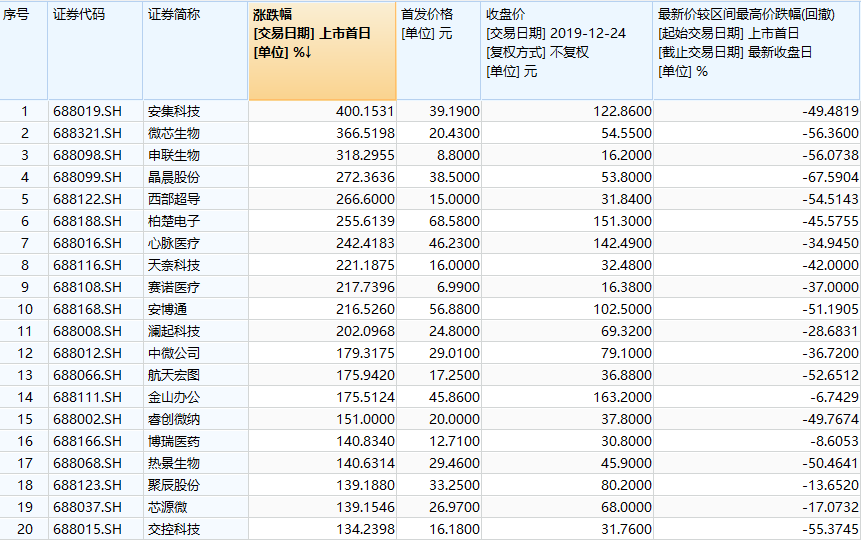Screen dimensions: 861x540
Task: Select stock code 688019.SH
Action: [87, 112]
